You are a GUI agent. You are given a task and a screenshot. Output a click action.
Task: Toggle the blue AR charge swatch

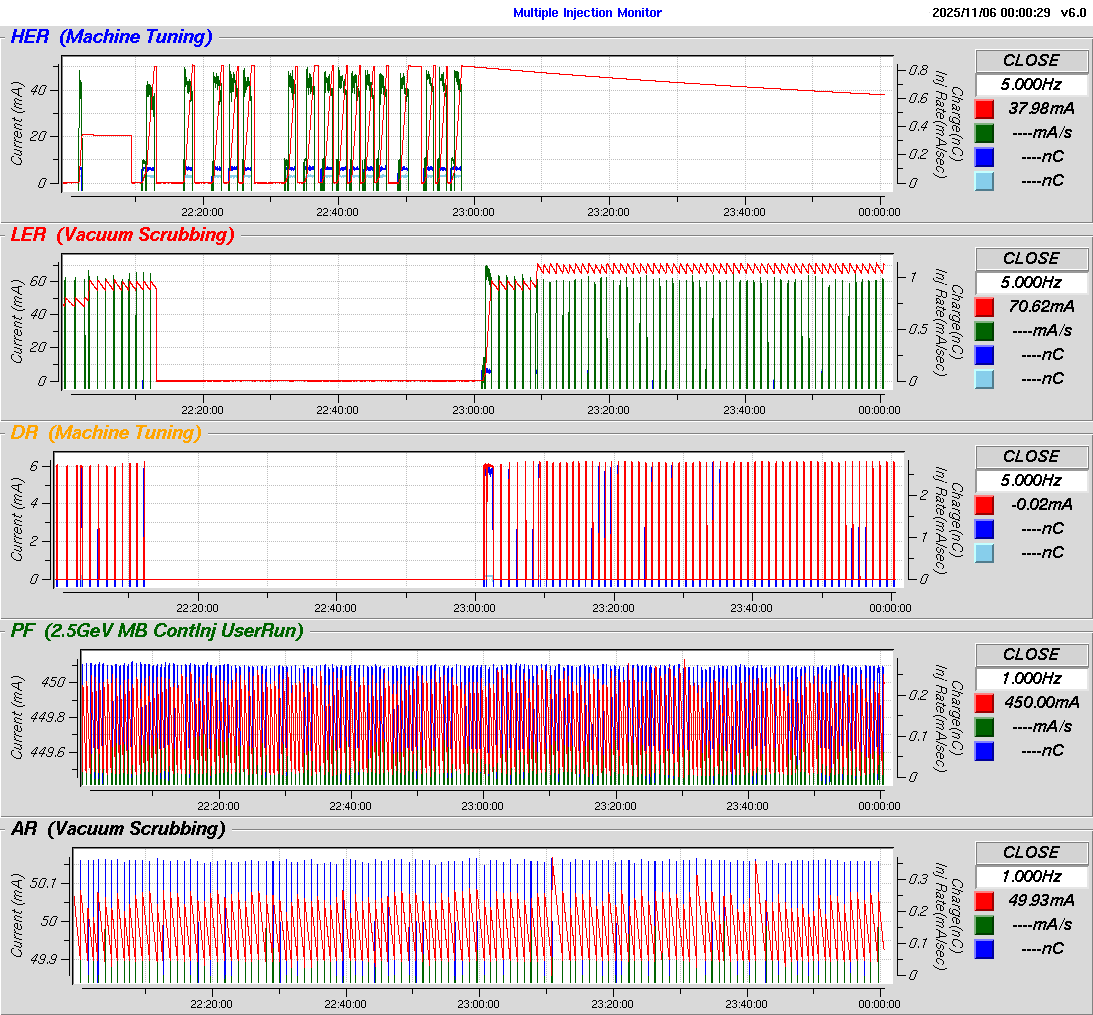click(x=985, y=949)
